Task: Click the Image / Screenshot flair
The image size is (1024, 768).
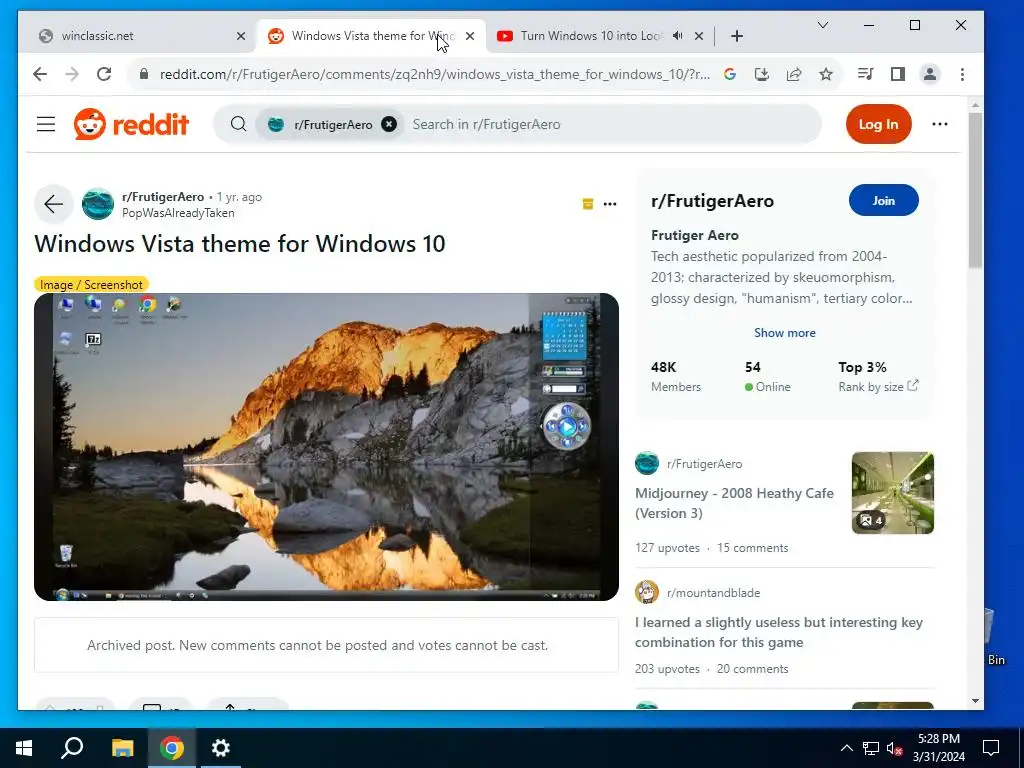Action: 91,285
